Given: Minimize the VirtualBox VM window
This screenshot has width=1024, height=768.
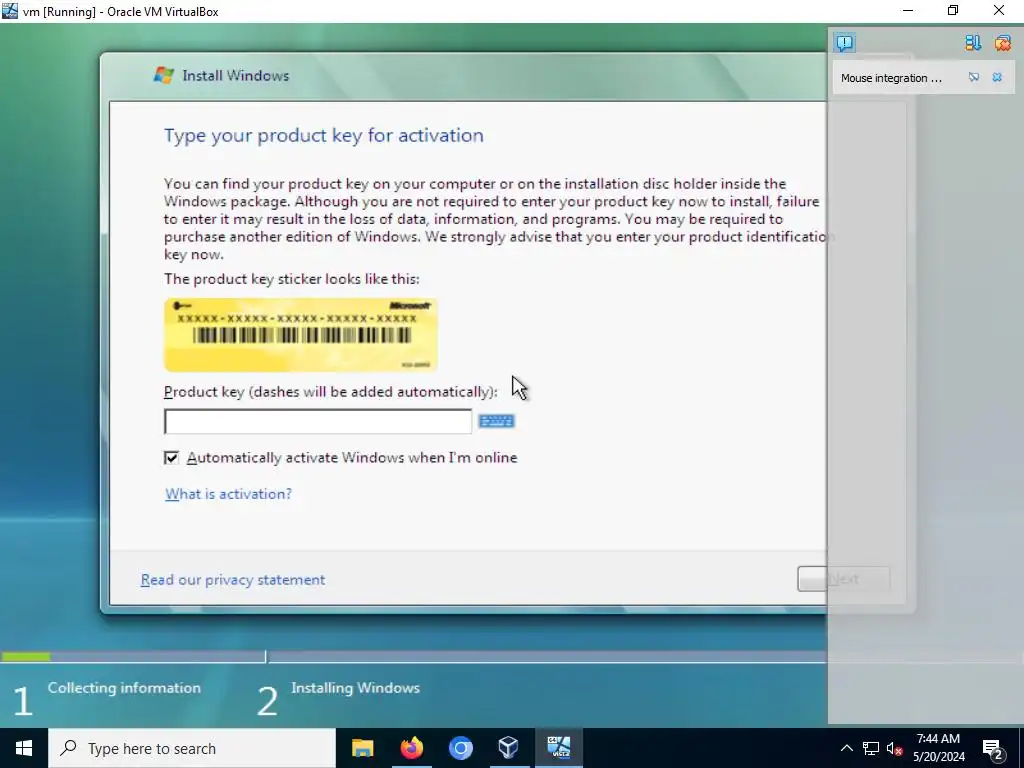Looking at the screenshot, I should point(908,10).
